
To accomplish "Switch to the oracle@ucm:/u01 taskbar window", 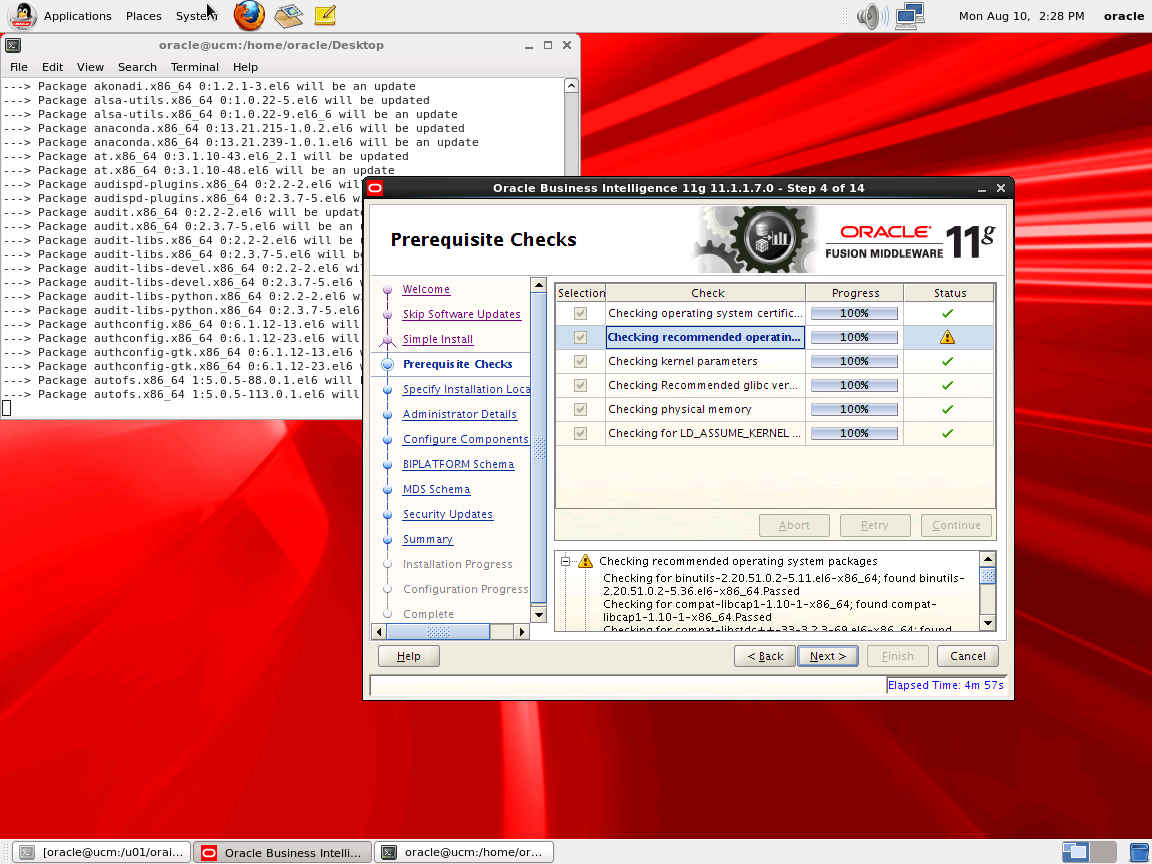I will pos(103,852).
